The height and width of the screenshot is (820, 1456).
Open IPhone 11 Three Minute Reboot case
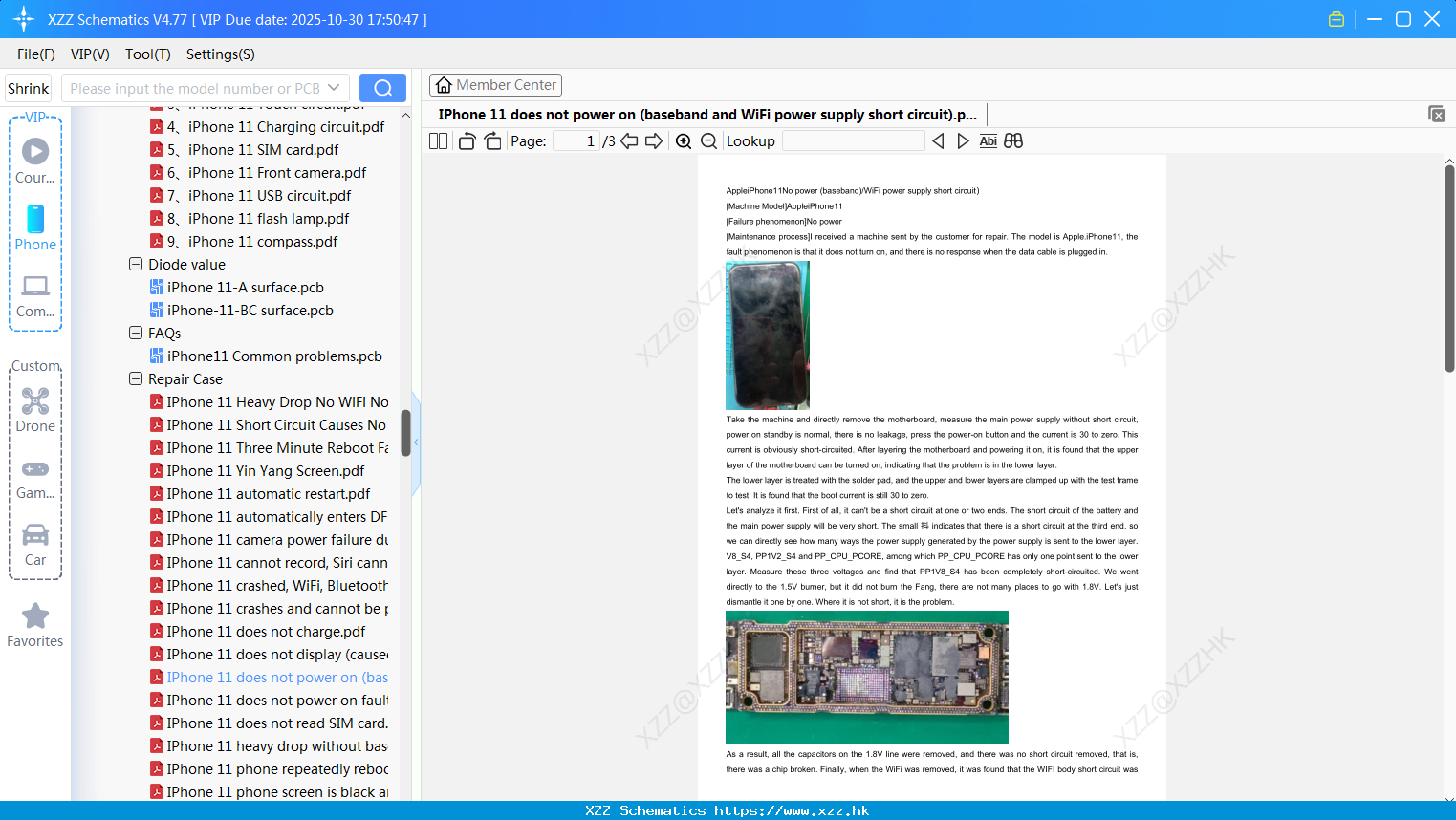point(270,447)
